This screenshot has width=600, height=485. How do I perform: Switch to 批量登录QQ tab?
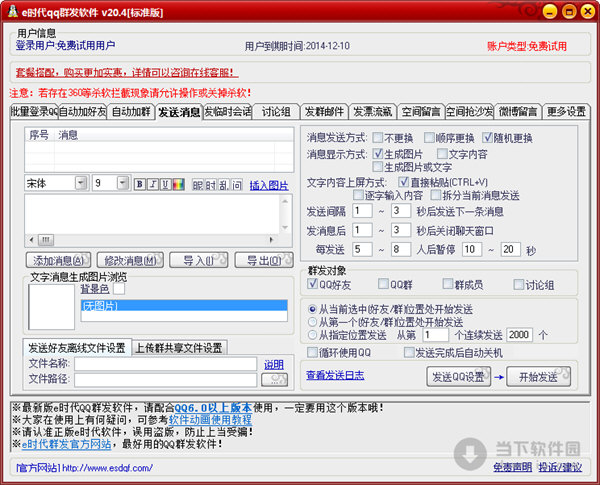[x=34, y=112]
